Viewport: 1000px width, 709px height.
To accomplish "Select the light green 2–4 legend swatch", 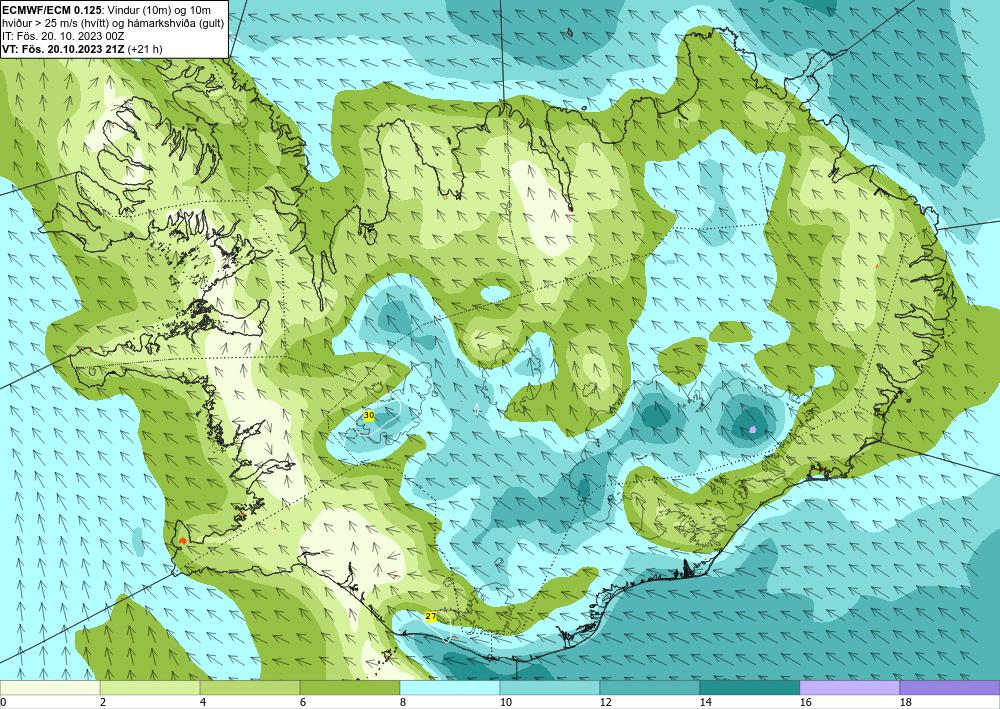I will coord(150,688).
